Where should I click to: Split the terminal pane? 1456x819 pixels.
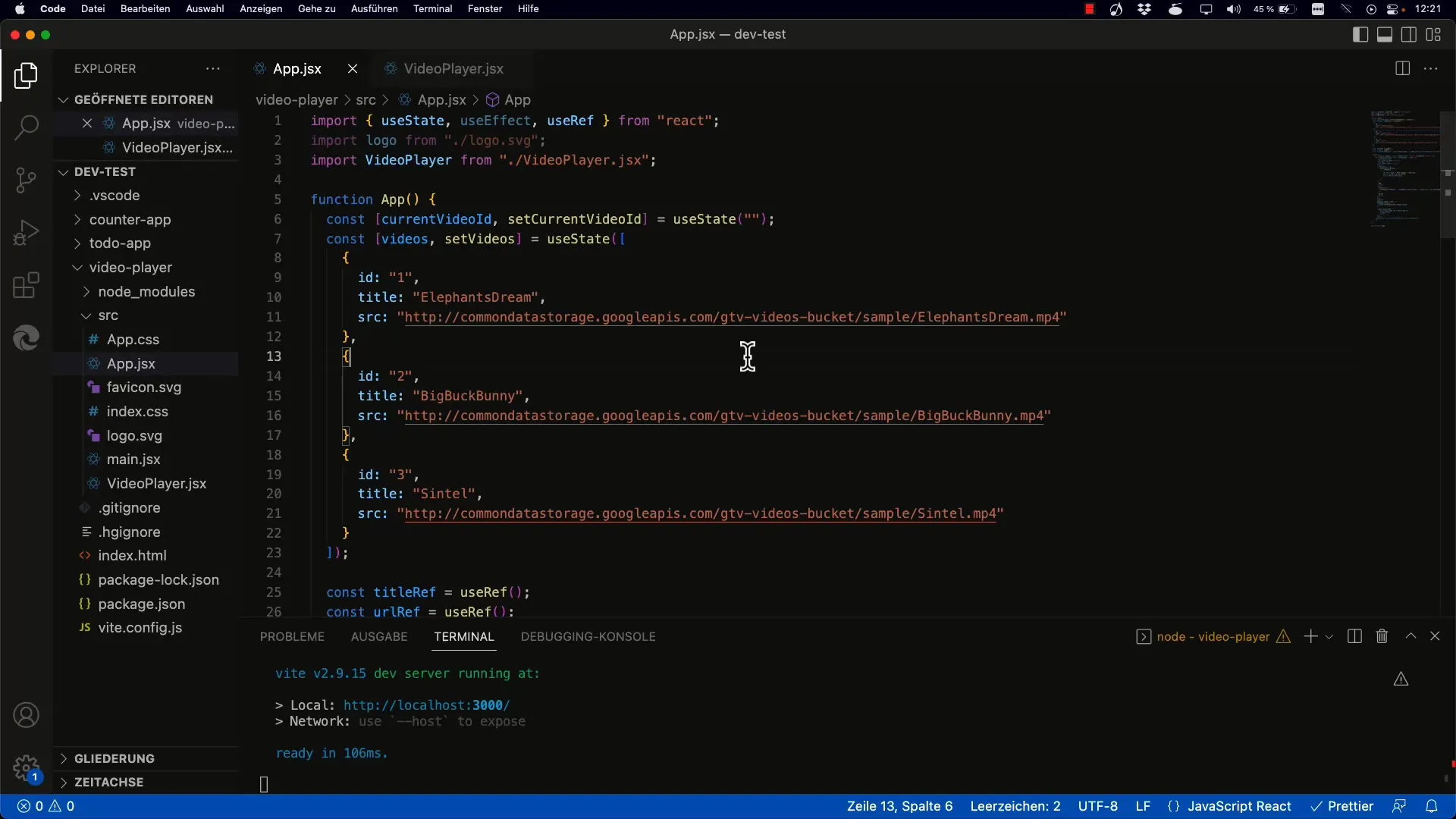coord(1354,637)
